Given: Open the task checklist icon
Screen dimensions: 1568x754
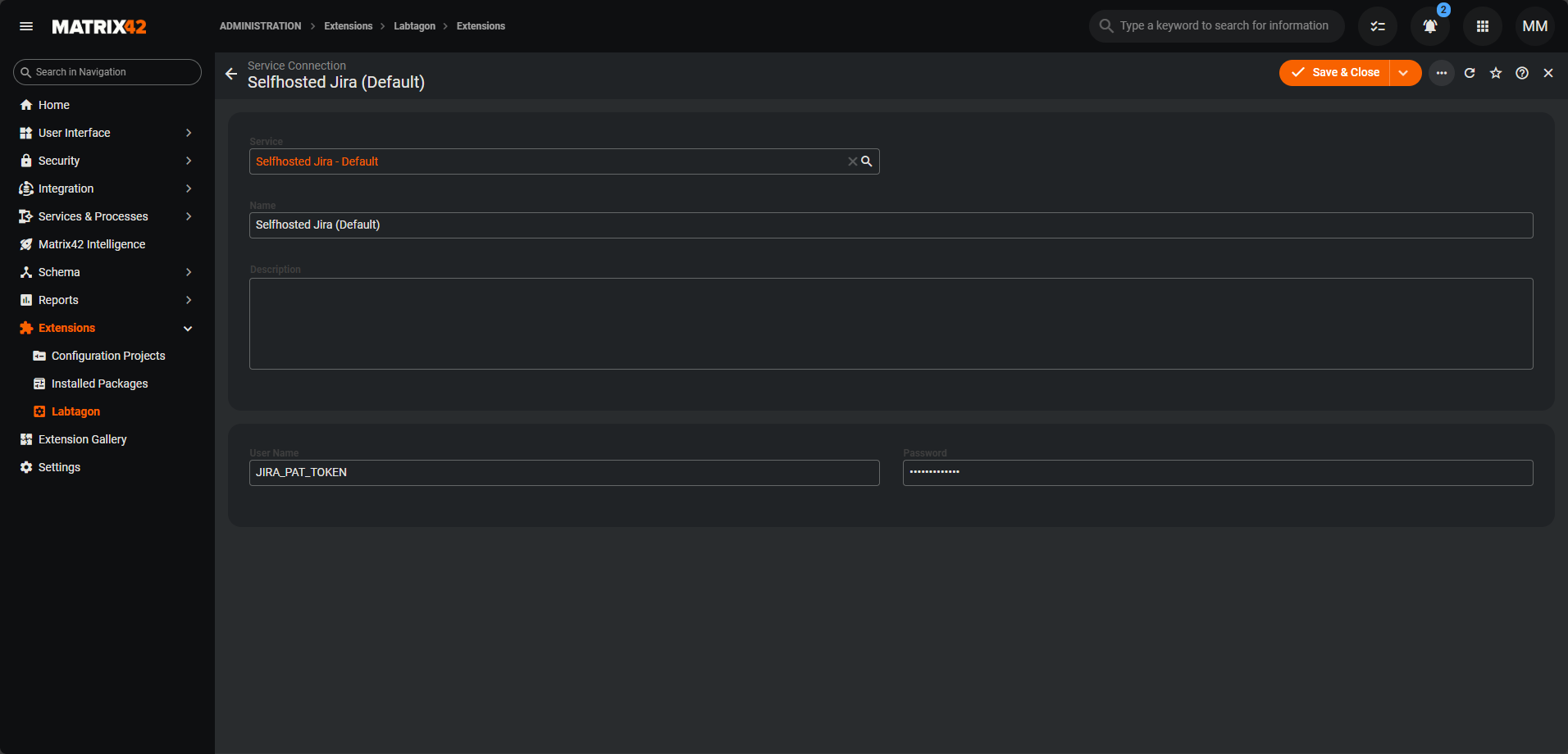Looking at the screenshot, I should click(1377, 26).
